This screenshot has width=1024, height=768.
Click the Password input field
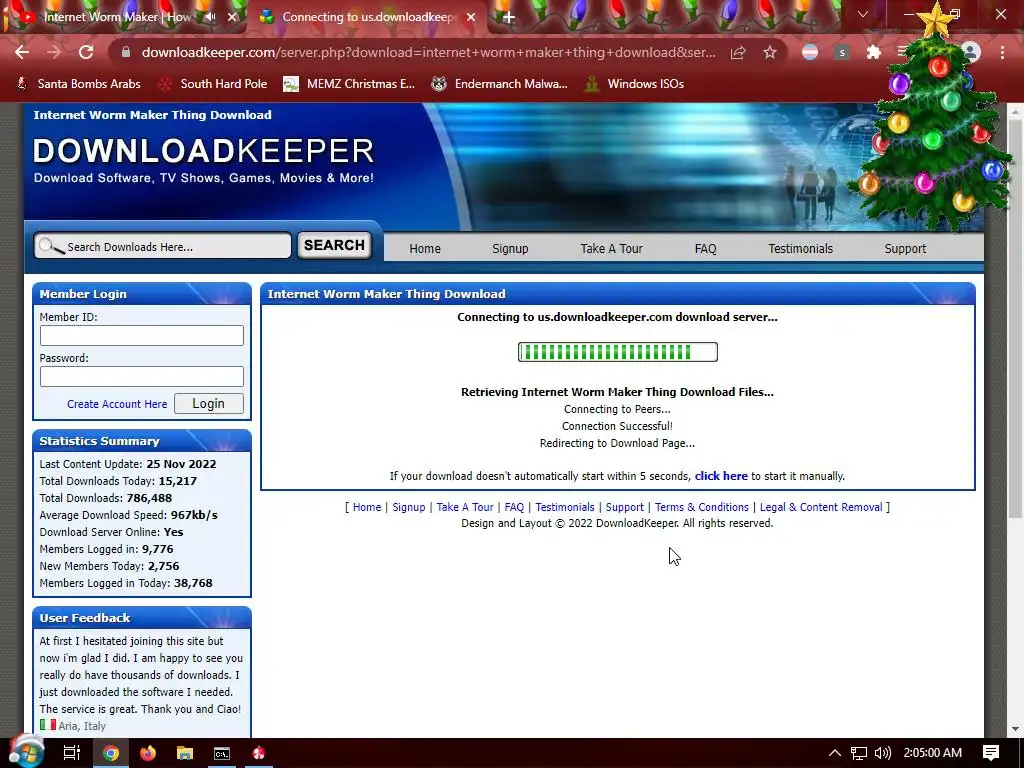tap(142, 376)
